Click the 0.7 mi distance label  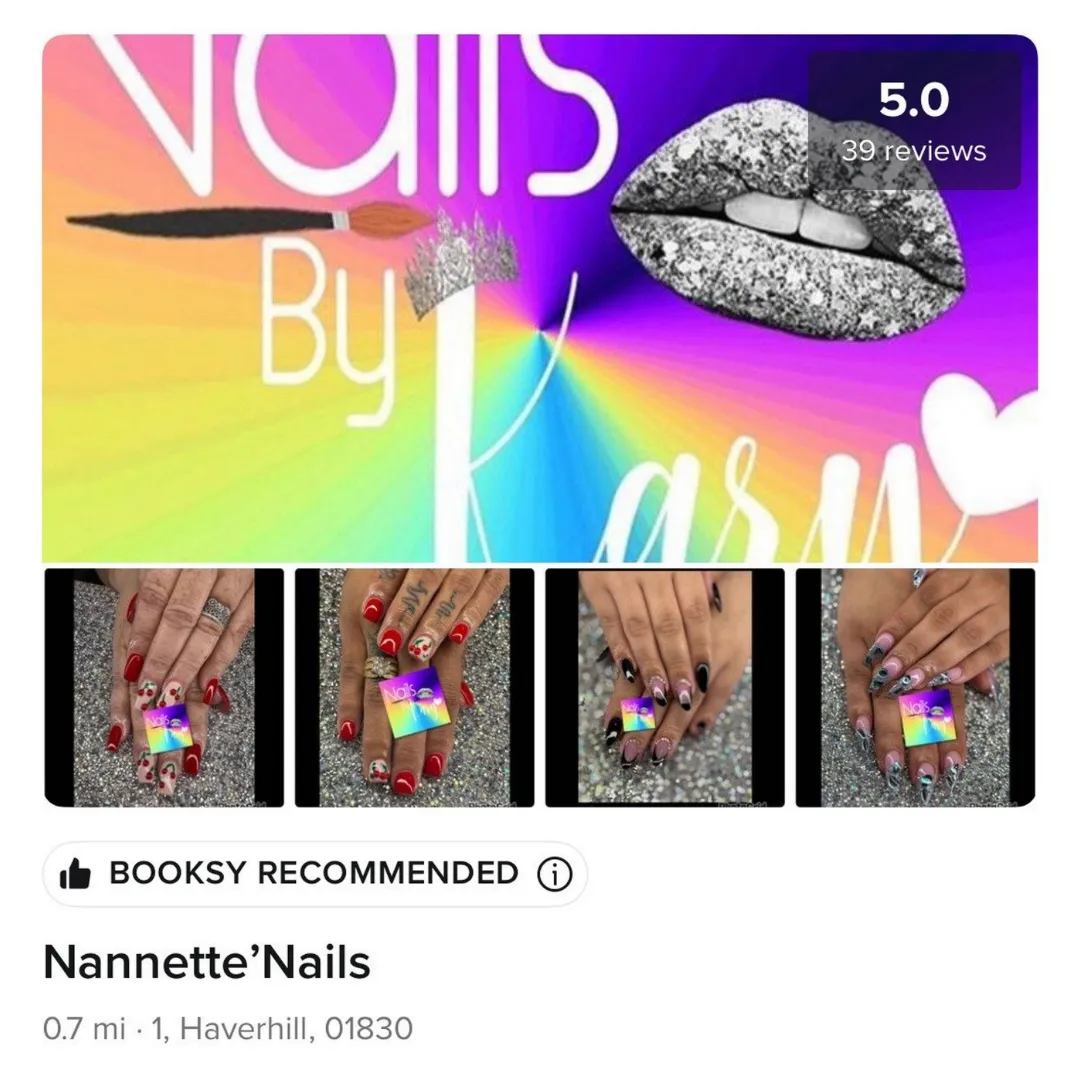coord(84,1028)
